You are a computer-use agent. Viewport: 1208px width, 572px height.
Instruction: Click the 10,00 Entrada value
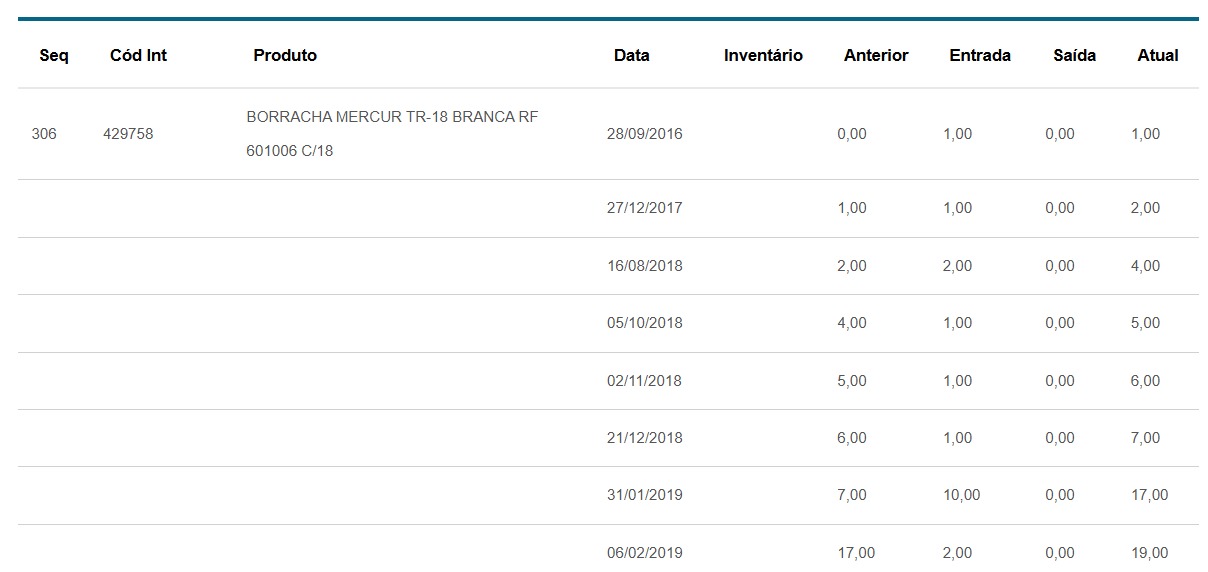click(961, 495)
